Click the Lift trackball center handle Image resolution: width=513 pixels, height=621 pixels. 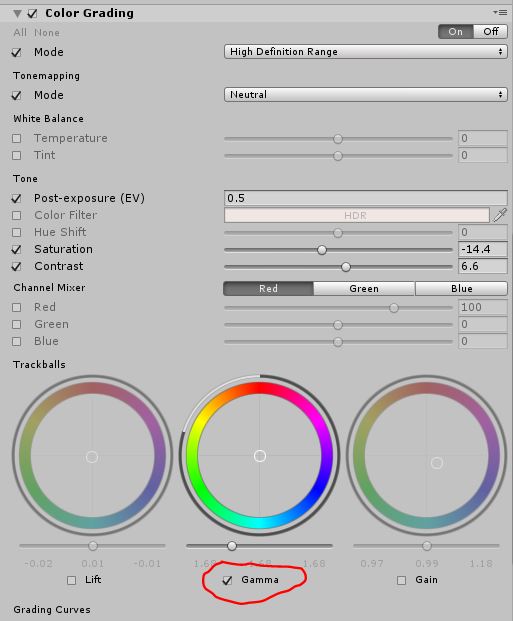92,457
